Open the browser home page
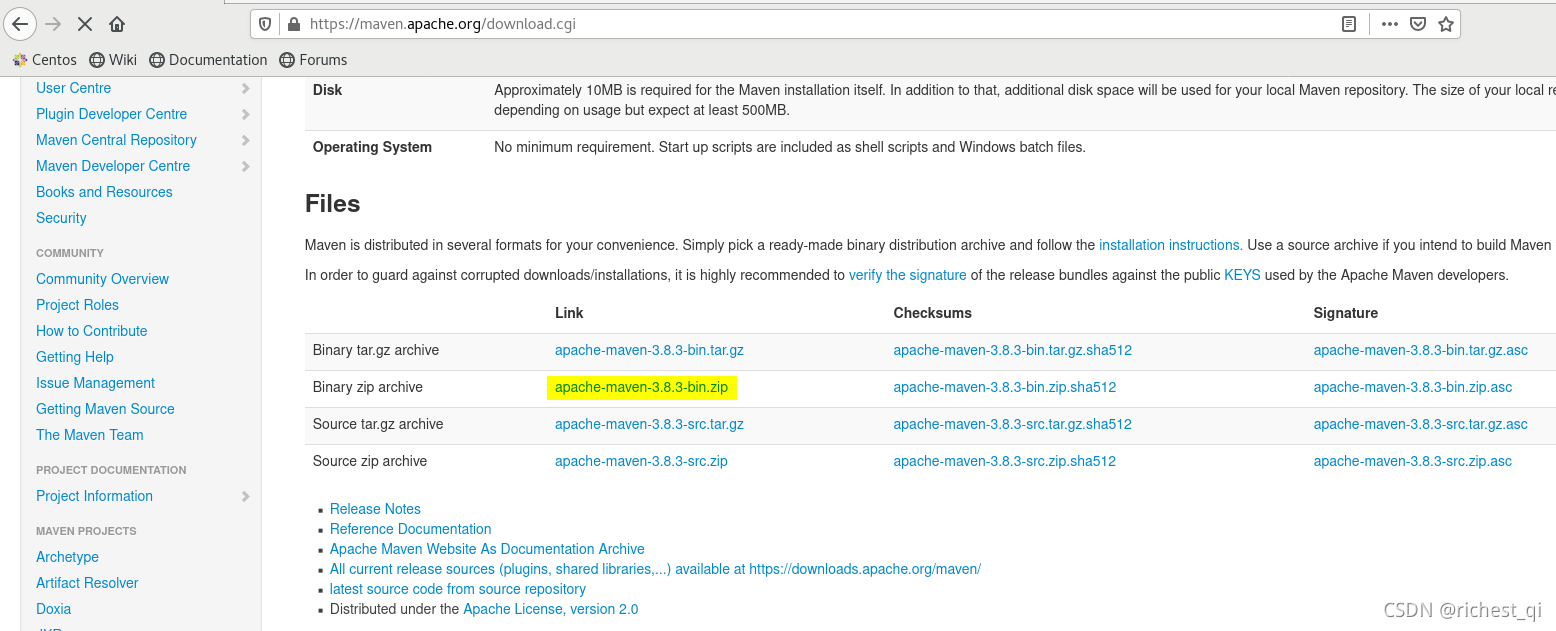The width and height of the screenshot is (1556, 631). pyautogui.click(x=117, y=23)
